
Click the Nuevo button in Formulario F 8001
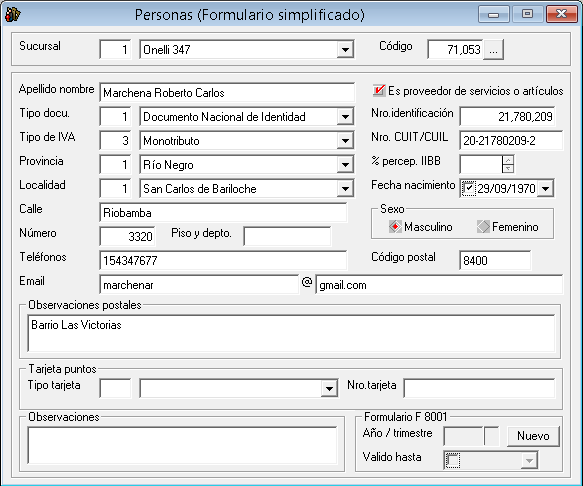[x=533, y=436]
